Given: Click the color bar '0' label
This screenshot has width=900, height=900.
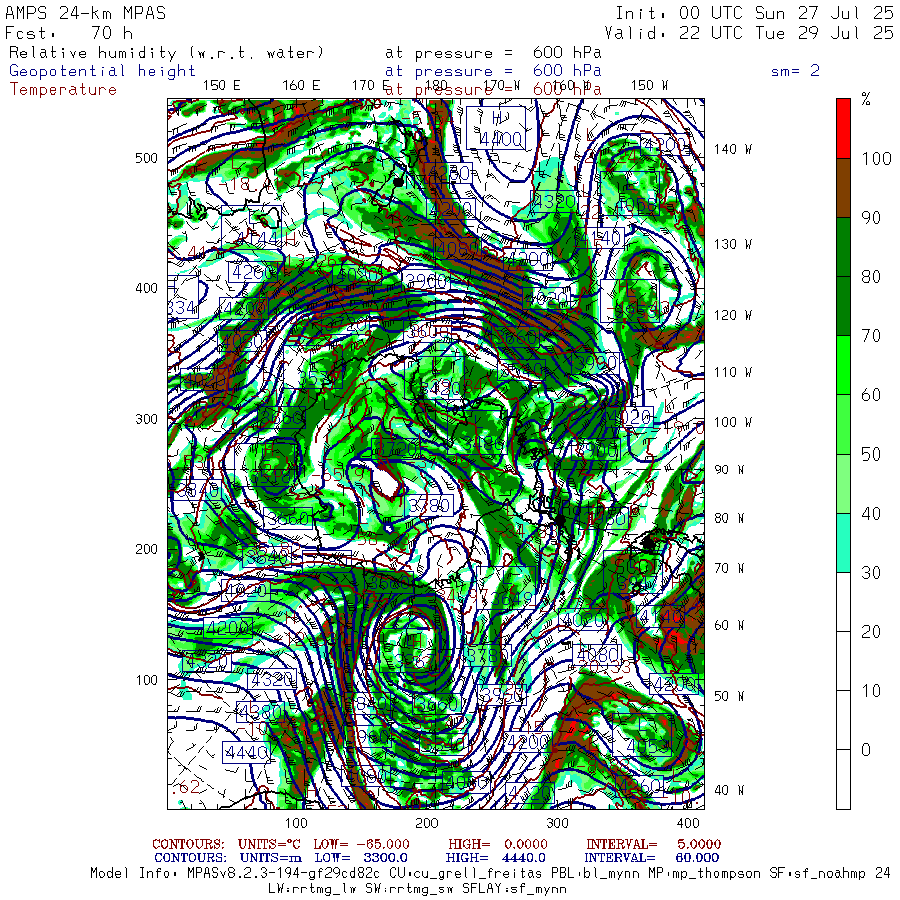Looking at the screenshot, I should pos(866,750).
